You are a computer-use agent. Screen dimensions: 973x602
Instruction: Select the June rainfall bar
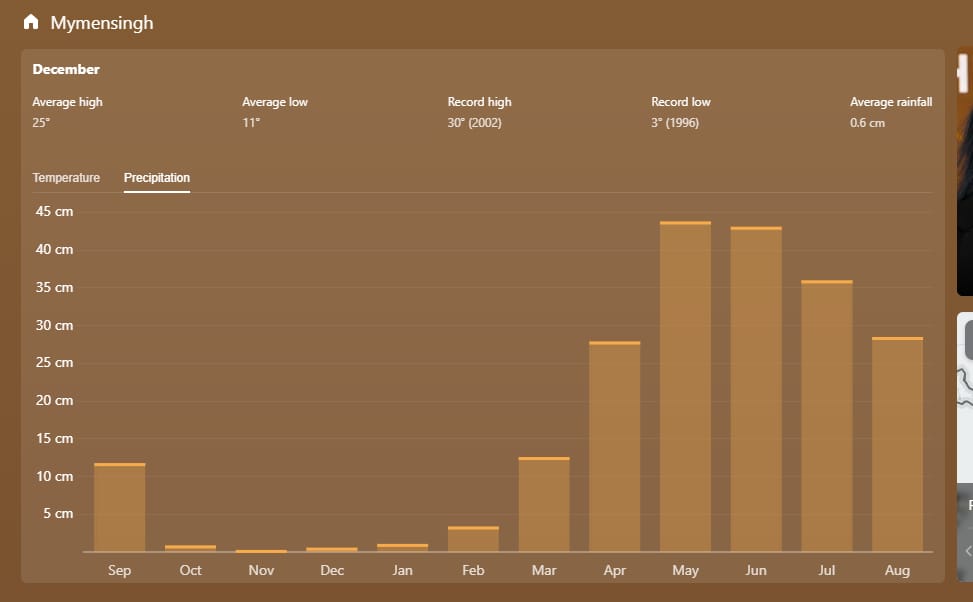click(756, 389)
